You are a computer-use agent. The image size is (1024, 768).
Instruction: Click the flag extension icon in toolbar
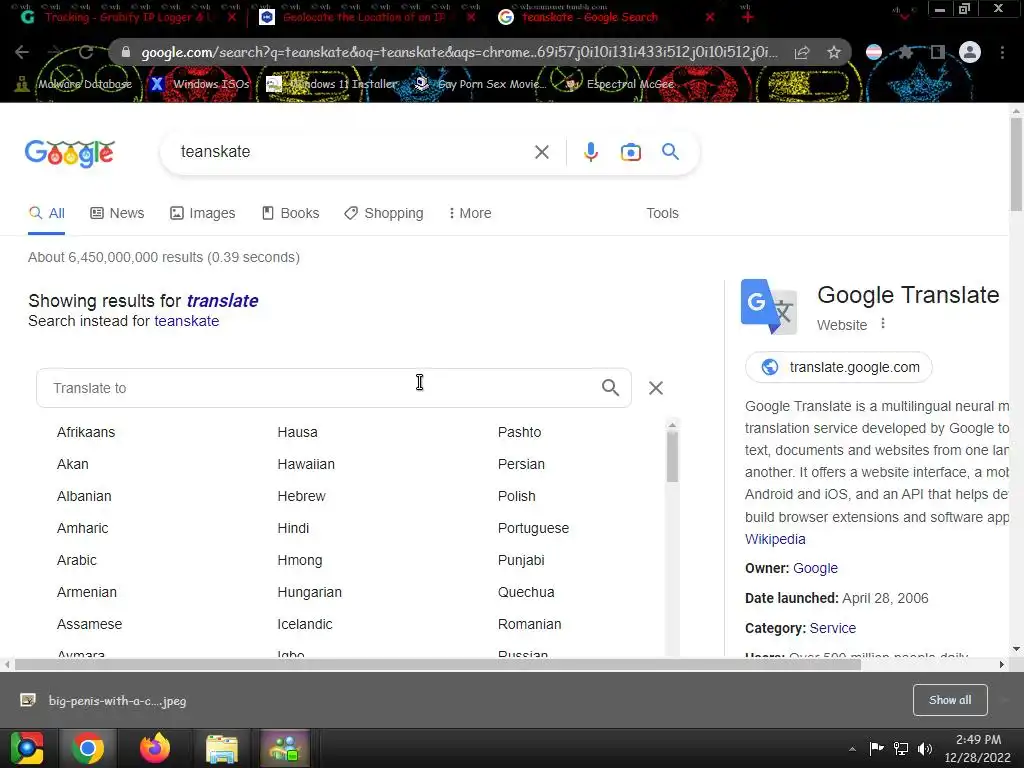coord(874,52)
